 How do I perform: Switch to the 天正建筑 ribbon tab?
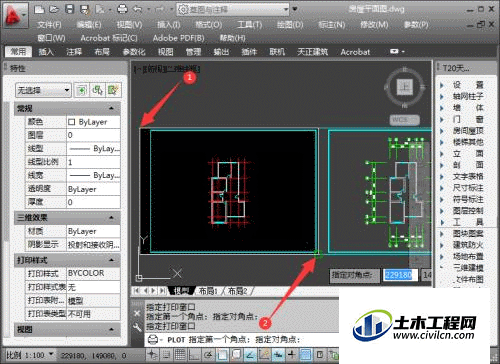click(x=312, y=52)
